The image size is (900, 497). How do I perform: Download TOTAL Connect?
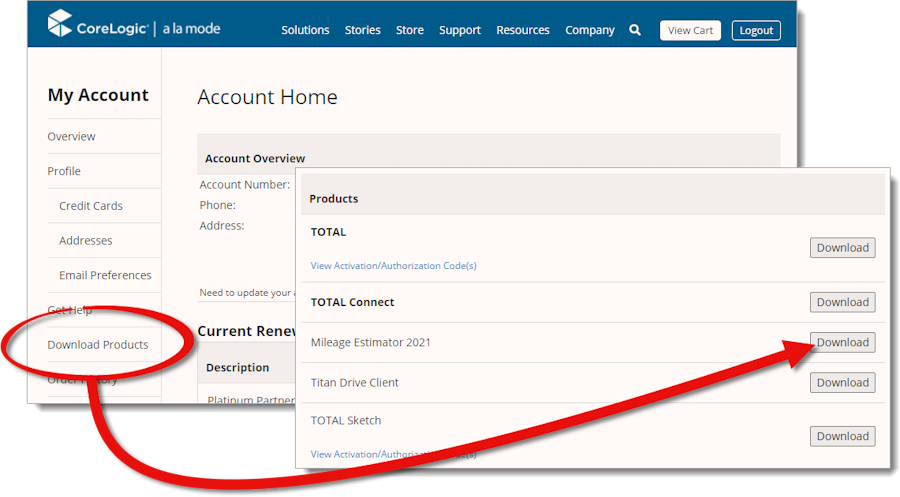click(x=843, y=302)
